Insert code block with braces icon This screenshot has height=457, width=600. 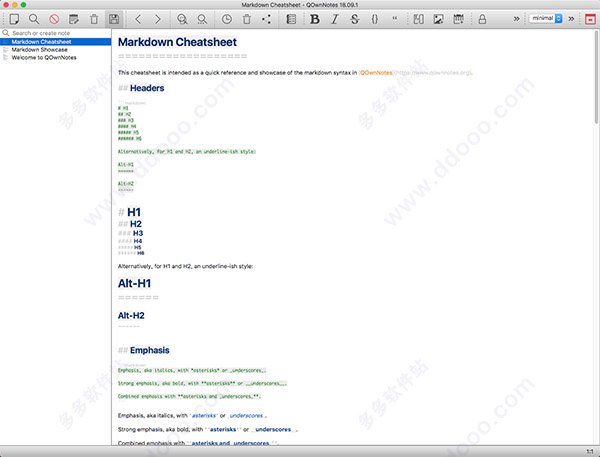click(x=375, y=19)
